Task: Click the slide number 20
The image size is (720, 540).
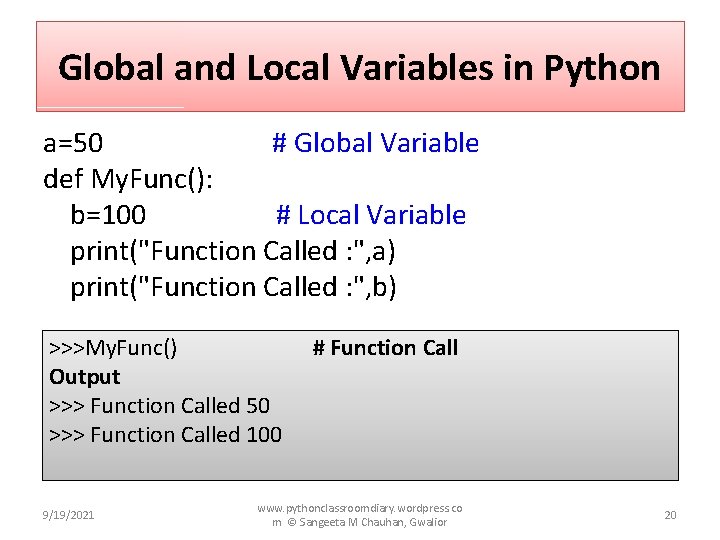Action: pyautogui.click(x=670, y=515)
